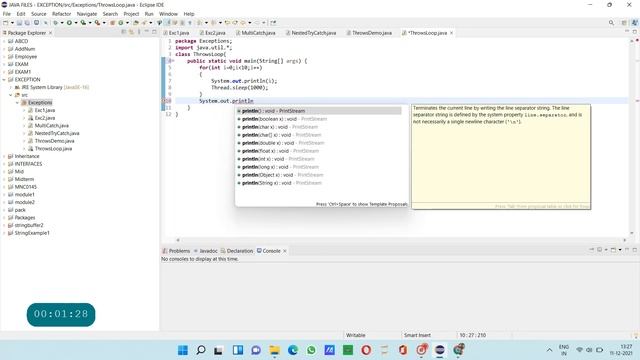This screenshot has width=640, height=360.
Task: Click the Open Perspective icon
Action: [x=624, y=23]
